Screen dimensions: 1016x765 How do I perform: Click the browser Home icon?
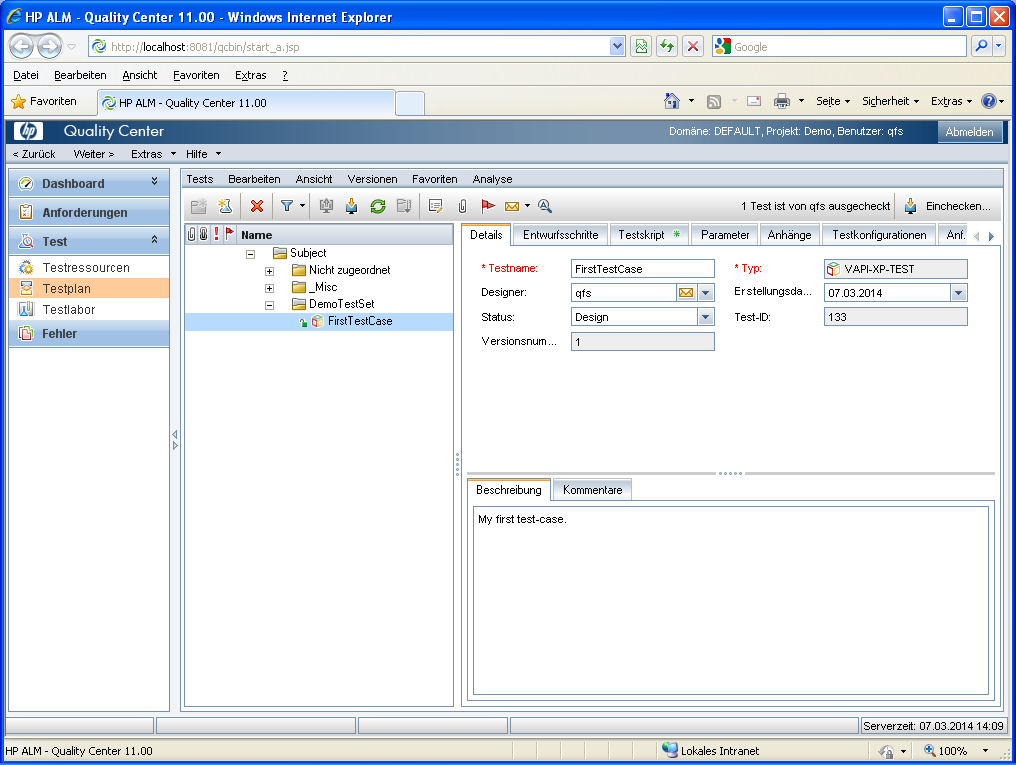click(x=672, y=101)
